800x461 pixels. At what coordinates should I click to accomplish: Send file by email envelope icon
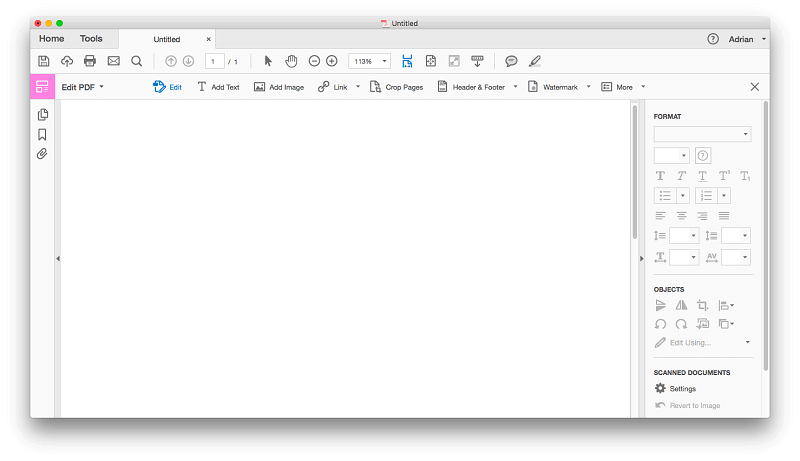pos(113,61)
